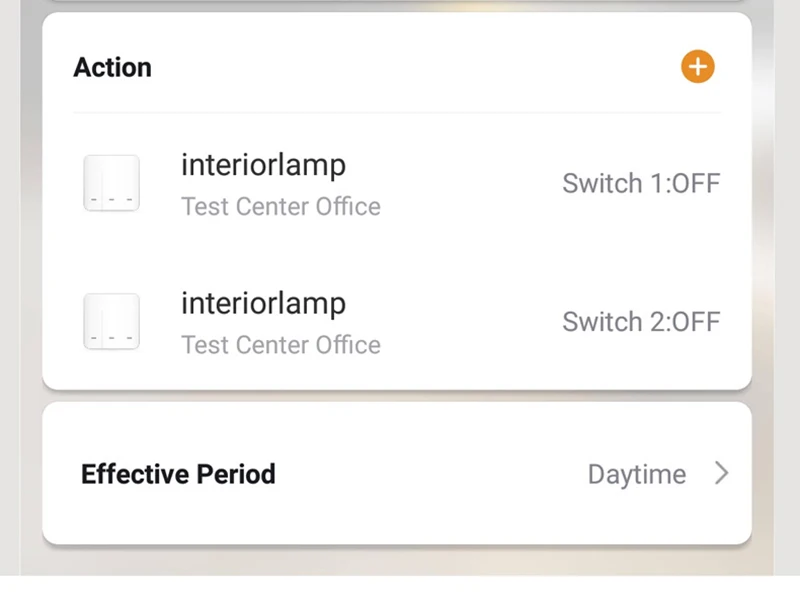Toggle the Switch 1:OFF status
The image size is (800, 596).
click(640, 184)
